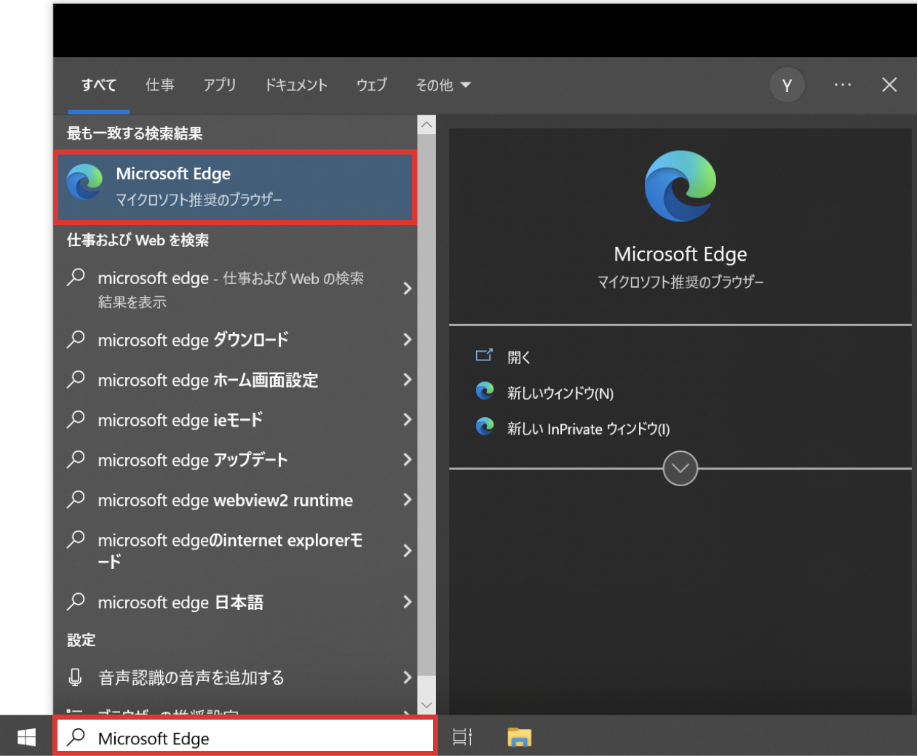Expand arrow for microsoft edge webview2 runtime

[x=407, y=500]
